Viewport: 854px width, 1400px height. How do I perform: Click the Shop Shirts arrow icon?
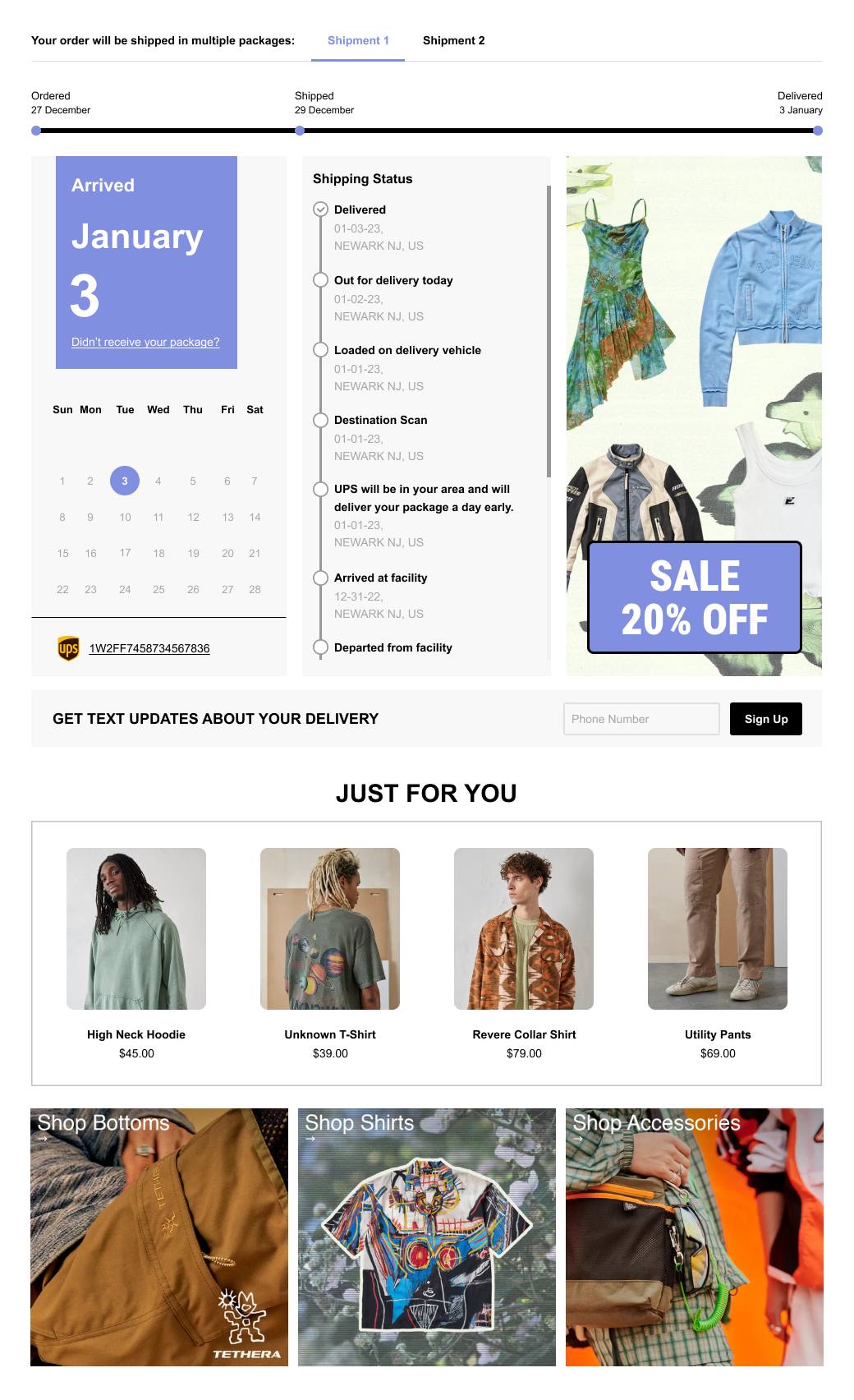click(x=310, y=1139)
